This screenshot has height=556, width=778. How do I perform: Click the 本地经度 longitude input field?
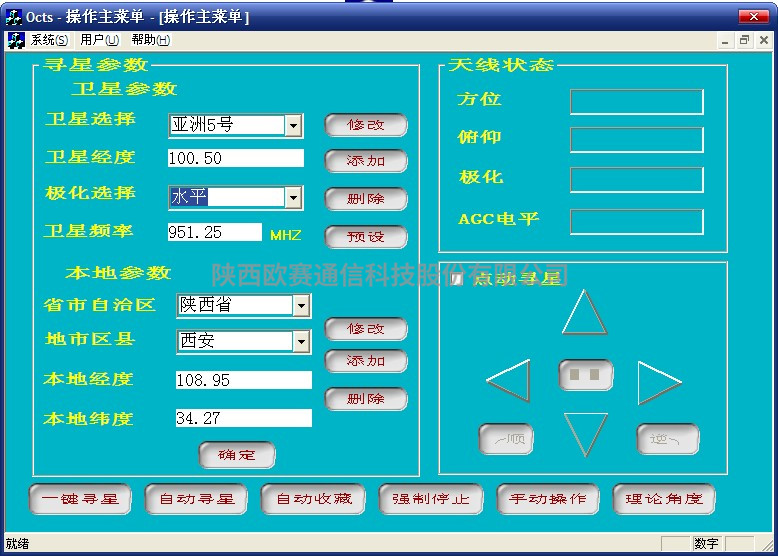click(243, 380)
